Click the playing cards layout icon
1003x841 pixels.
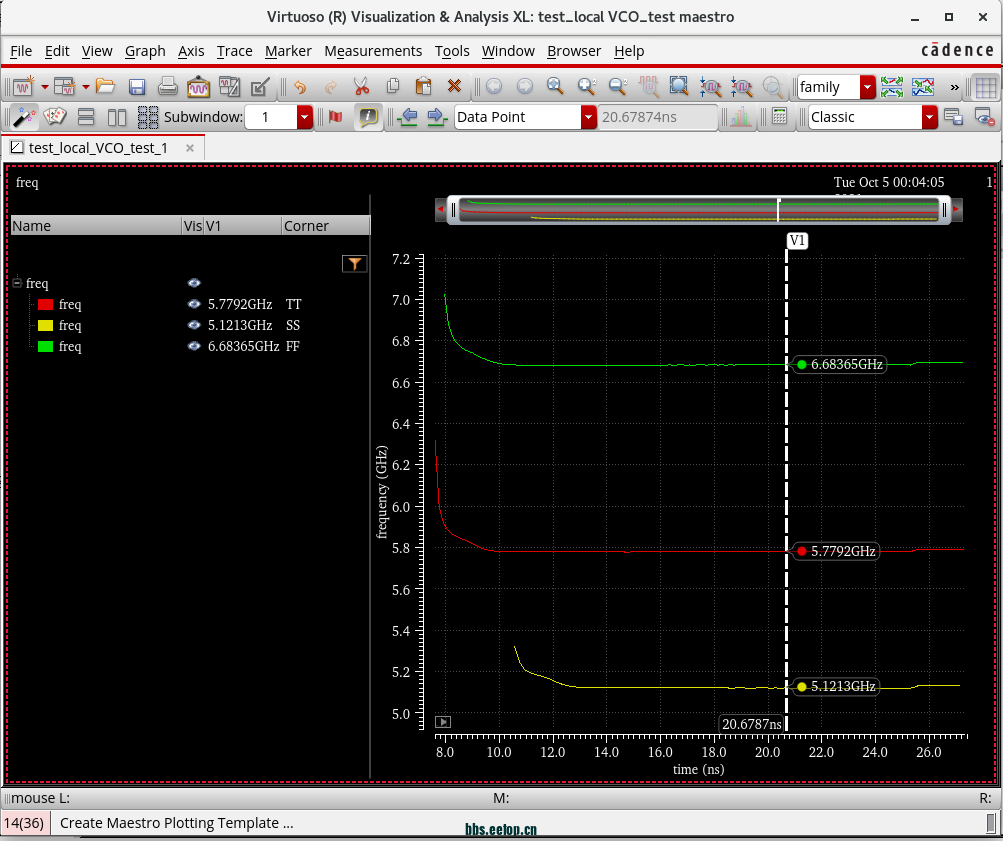pyautogui.click(x=54, y=117)
